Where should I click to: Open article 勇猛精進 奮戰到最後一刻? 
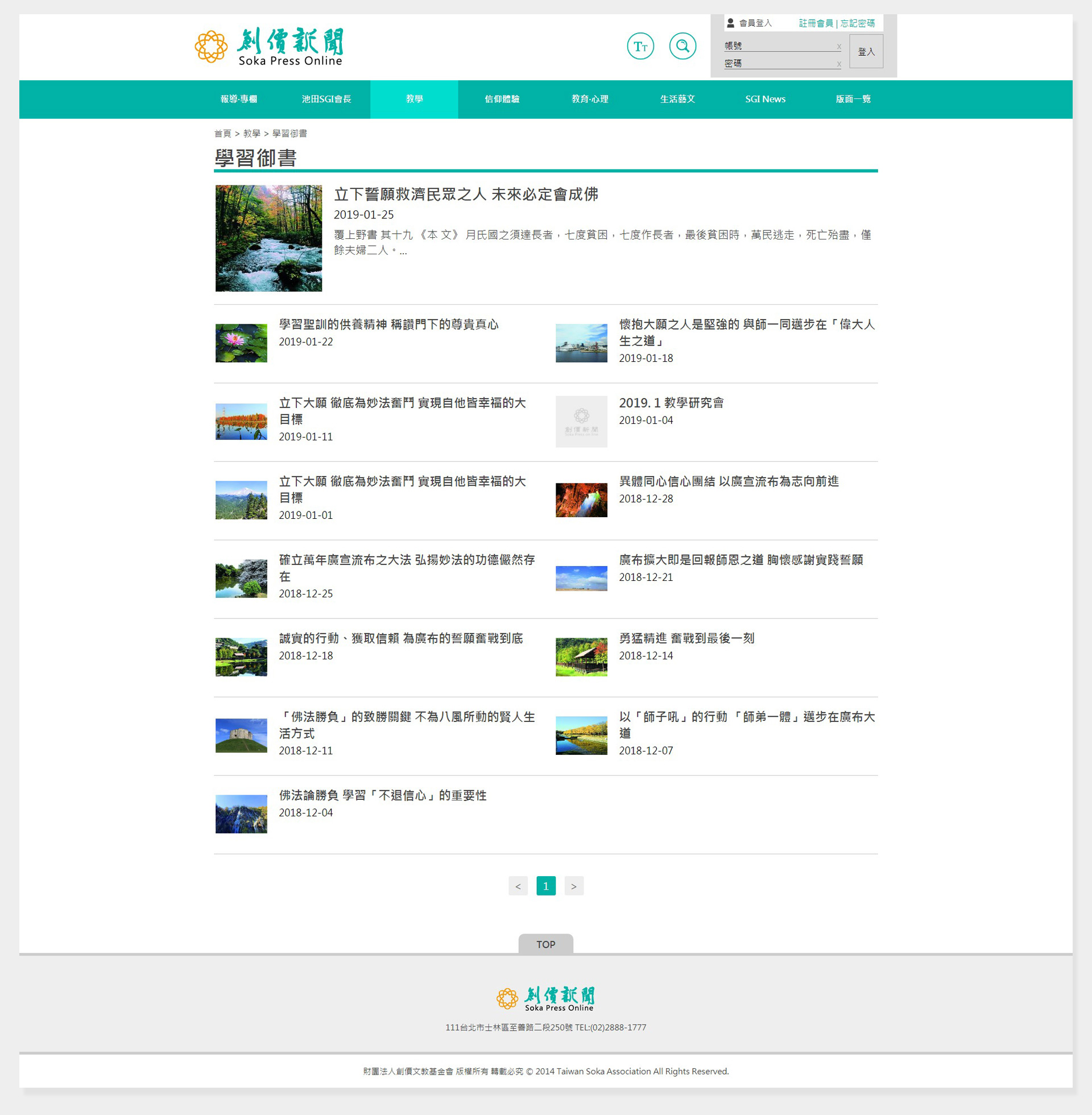686,638
